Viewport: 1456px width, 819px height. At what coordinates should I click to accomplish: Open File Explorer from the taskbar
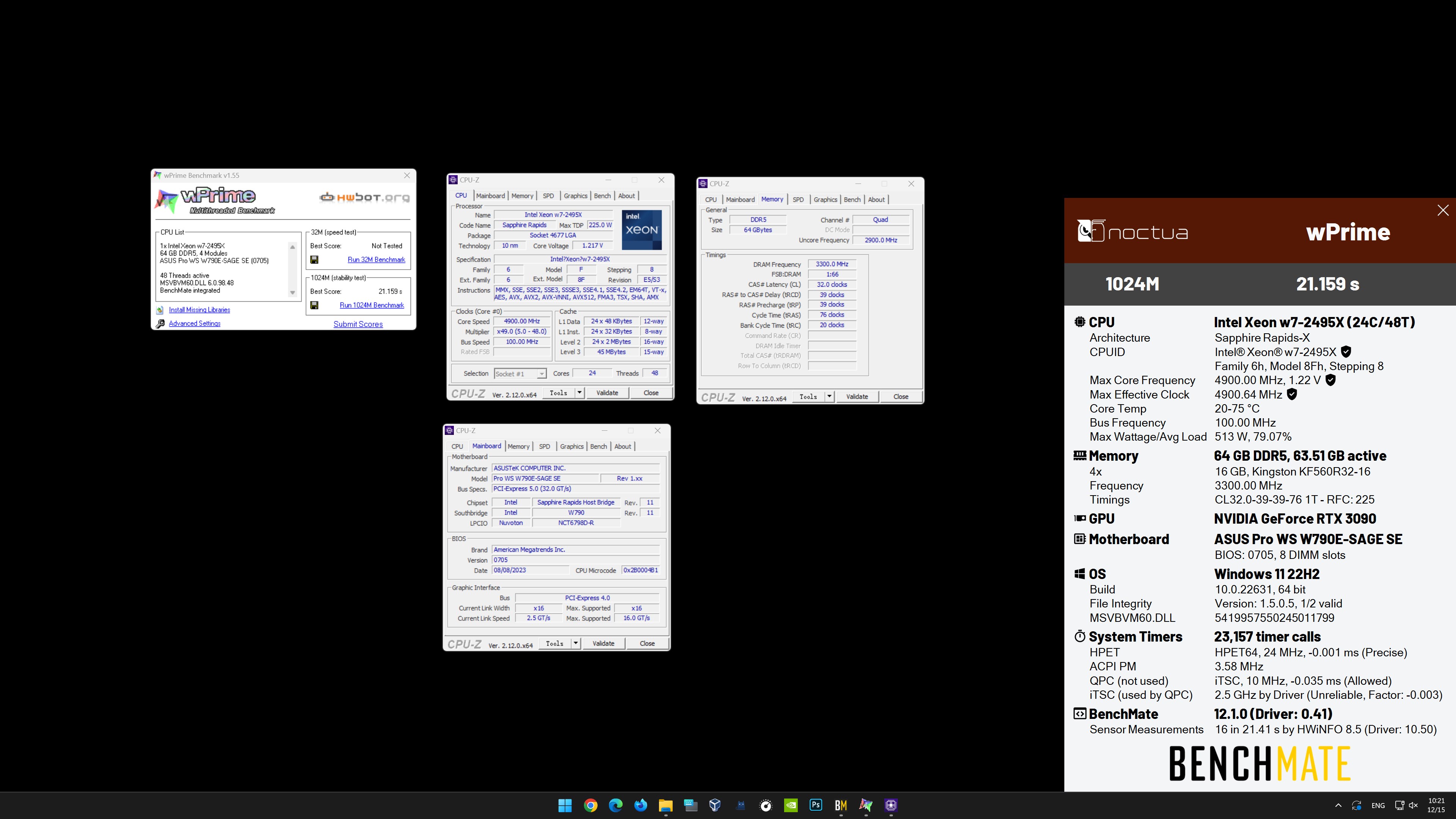(x=665, y=805)
